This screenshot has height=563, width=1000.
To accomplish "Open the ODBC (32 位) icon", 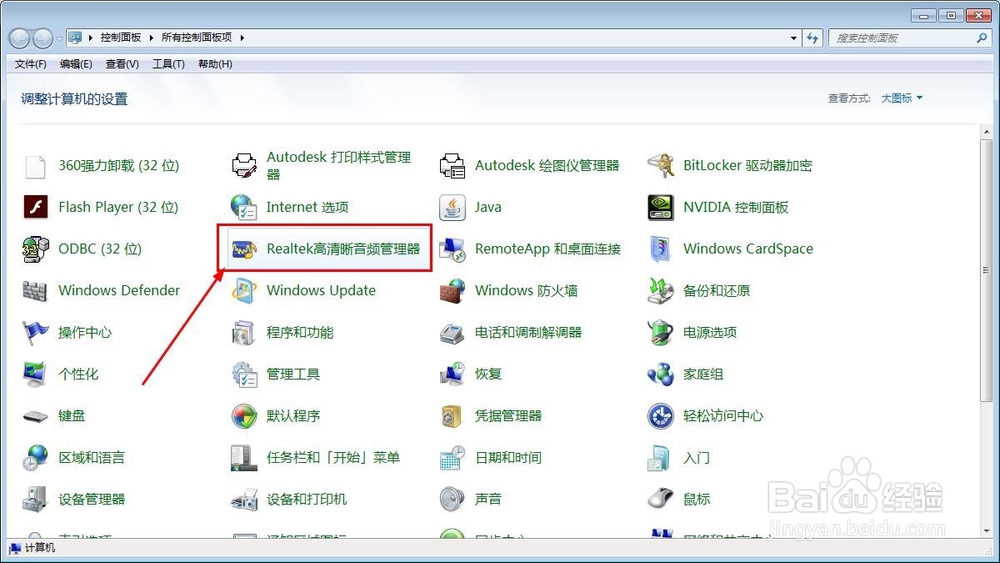I will (x=35, y=249).
